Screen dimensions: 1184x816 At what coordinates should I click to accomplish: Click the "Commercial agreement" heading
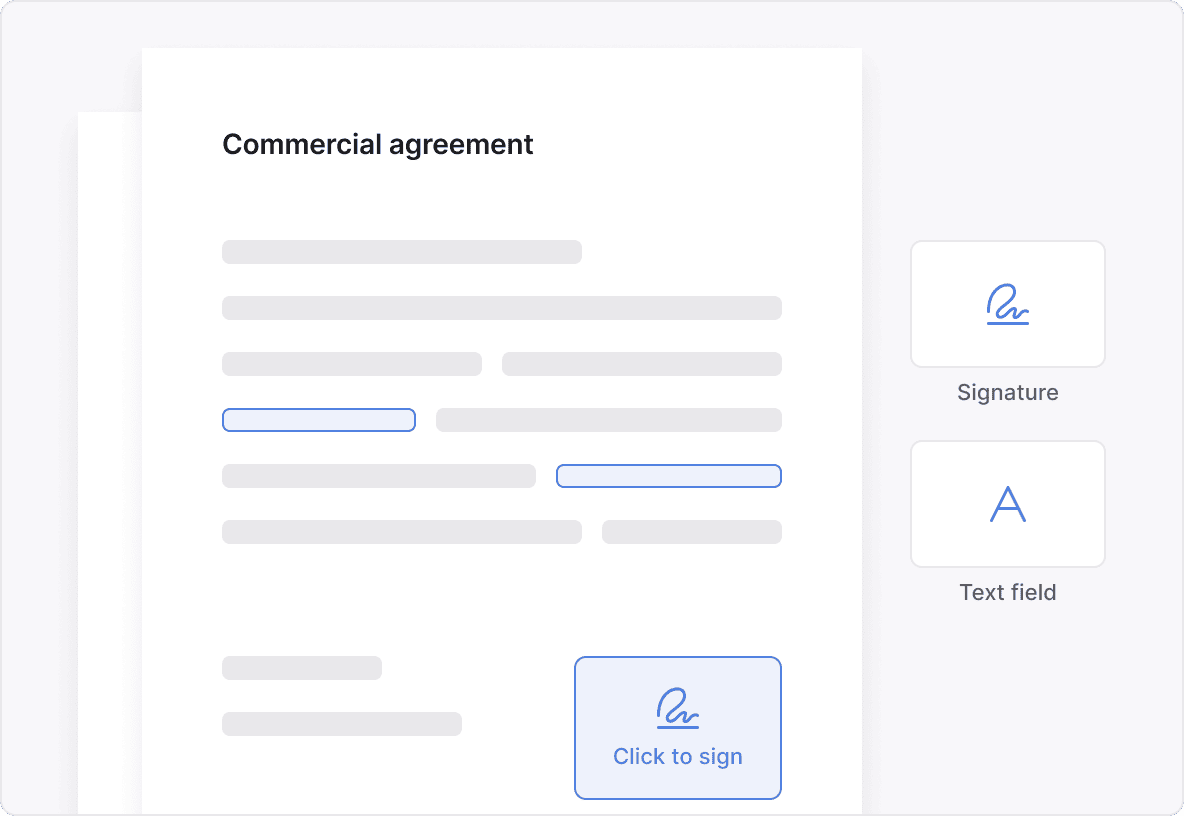(378, 145)
